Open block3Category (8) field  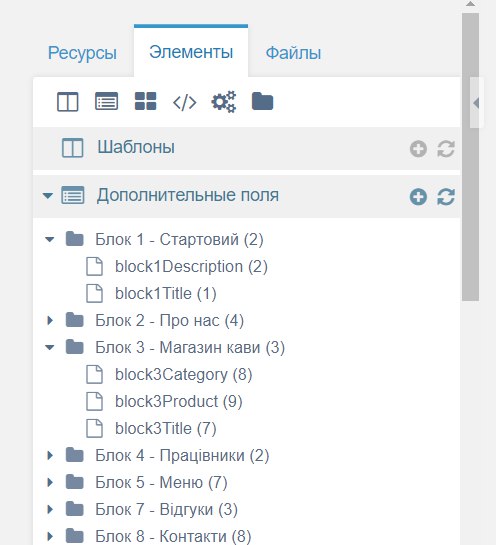[184, 374]
